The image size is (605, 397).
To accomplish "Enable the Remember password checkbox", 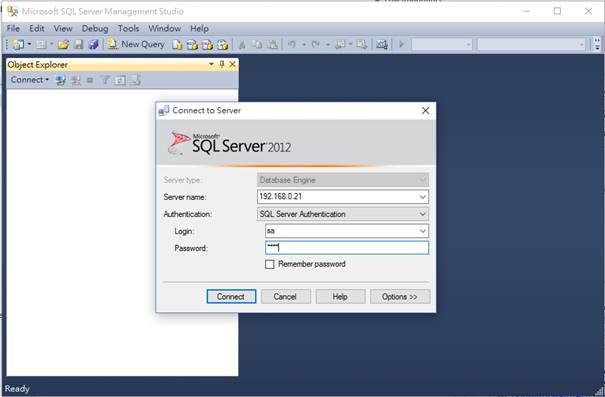I will coord(270,264).
